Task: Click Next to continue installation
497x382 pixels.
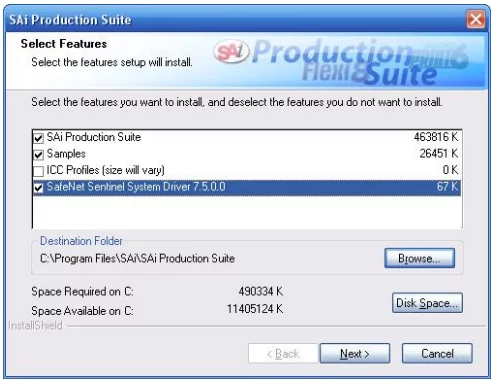Action: (355, 353)
